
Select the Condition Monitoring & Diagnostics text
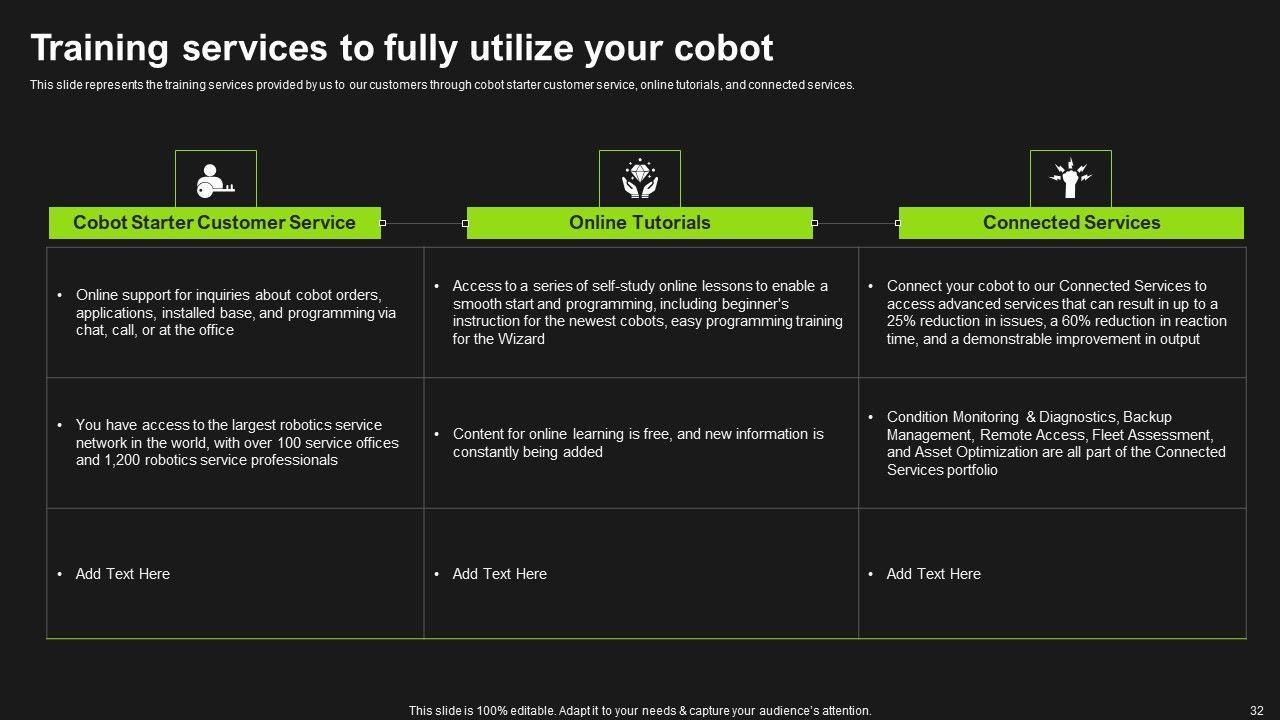(1056, 443)
